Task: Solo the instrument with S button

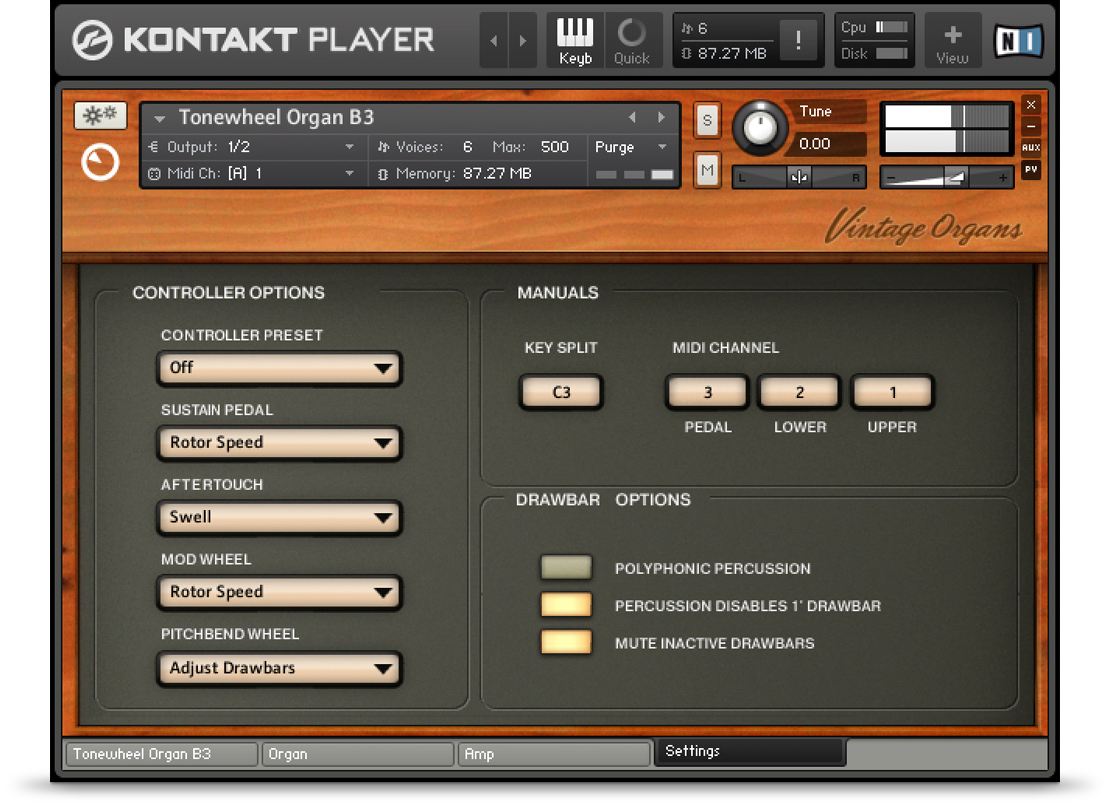Action: click(707, 120)
